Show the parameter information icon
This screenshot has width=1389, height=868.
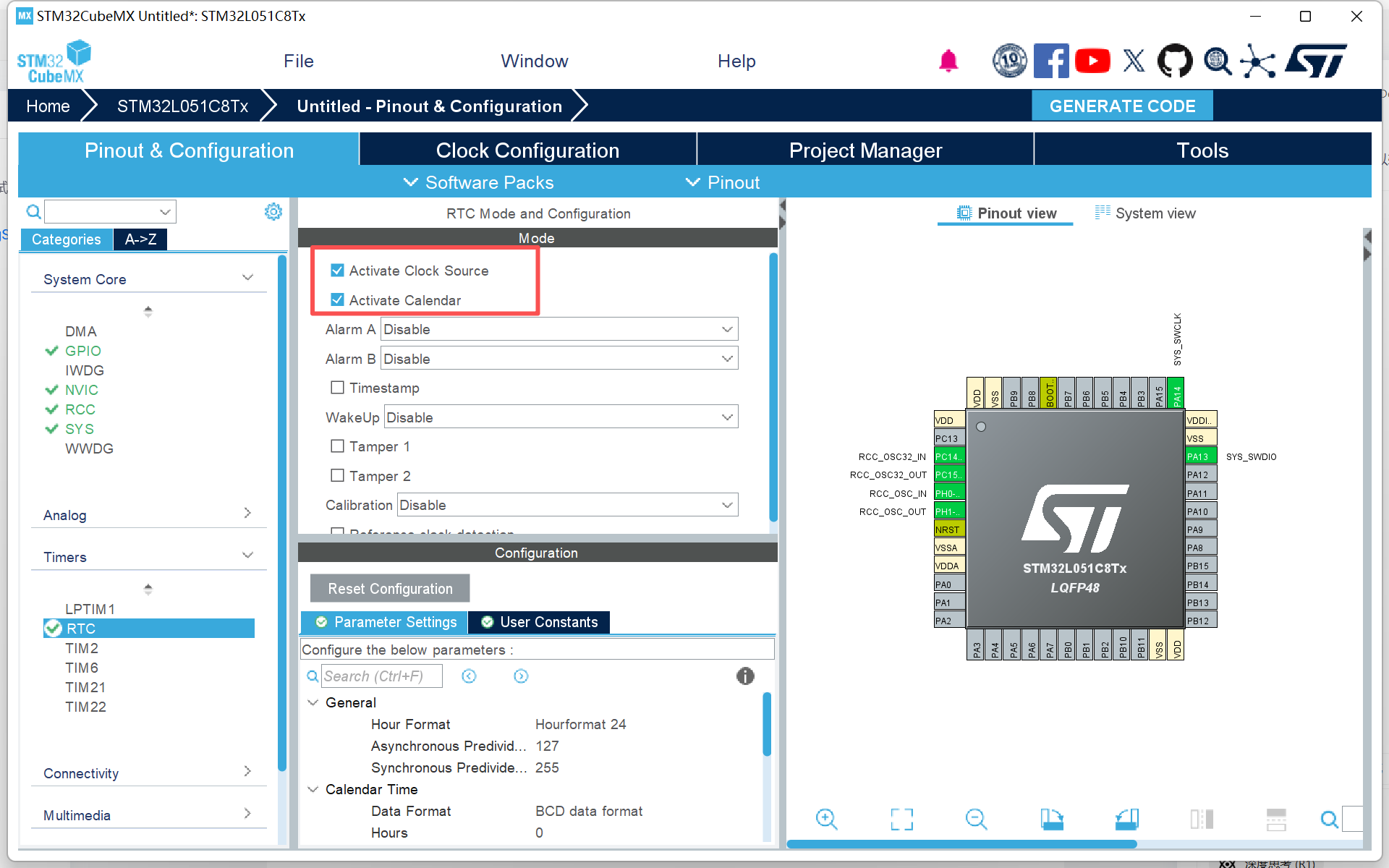(x=745, y=676)
